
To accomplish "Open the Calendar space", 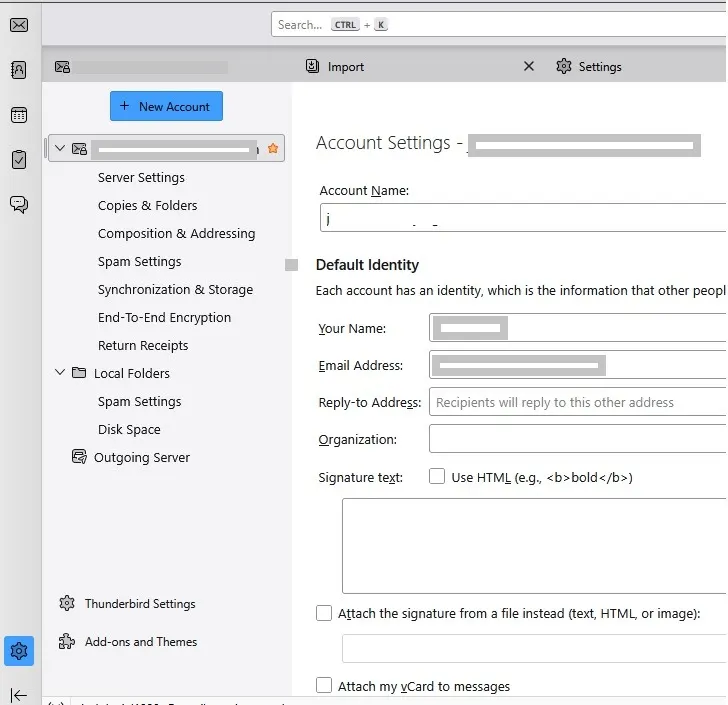I will coord(19,115).
